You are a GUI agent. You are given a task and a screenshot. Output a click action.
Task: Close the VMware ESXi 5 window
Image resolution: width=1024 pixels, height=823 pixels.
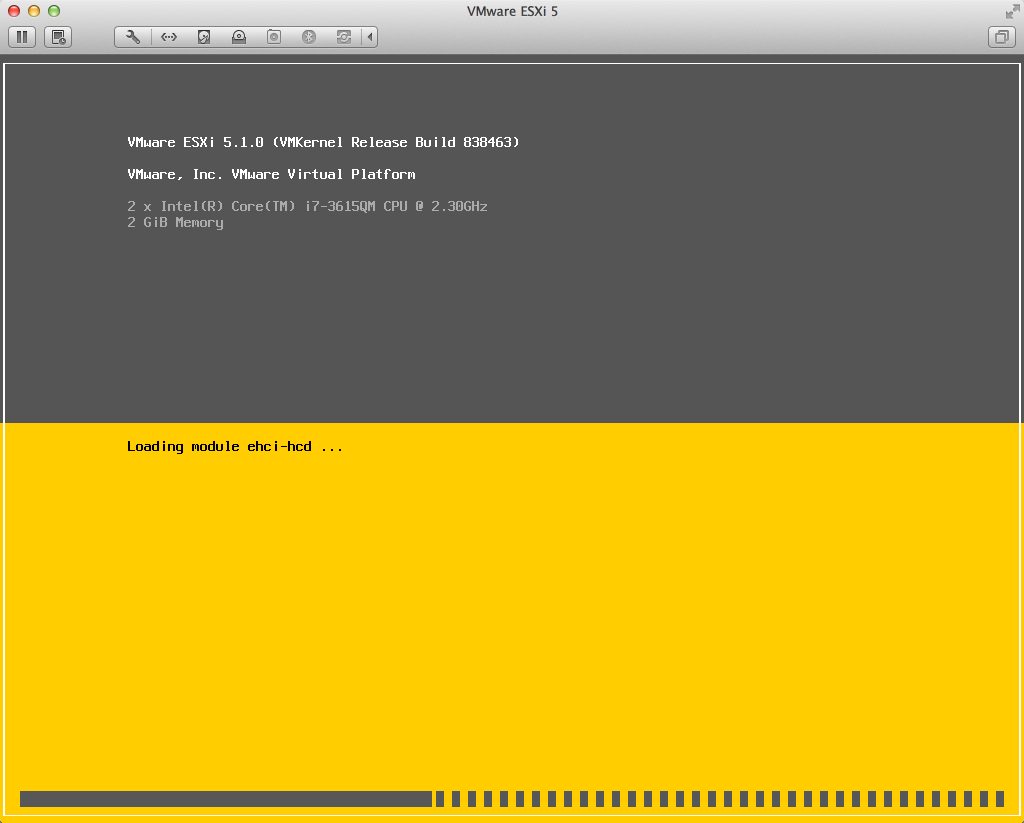tap(14, 11)
